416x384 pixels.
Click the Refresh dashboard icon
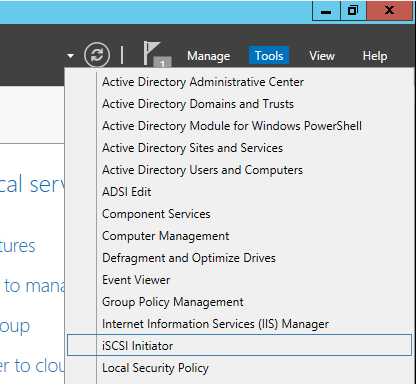(x=97, y=55)
